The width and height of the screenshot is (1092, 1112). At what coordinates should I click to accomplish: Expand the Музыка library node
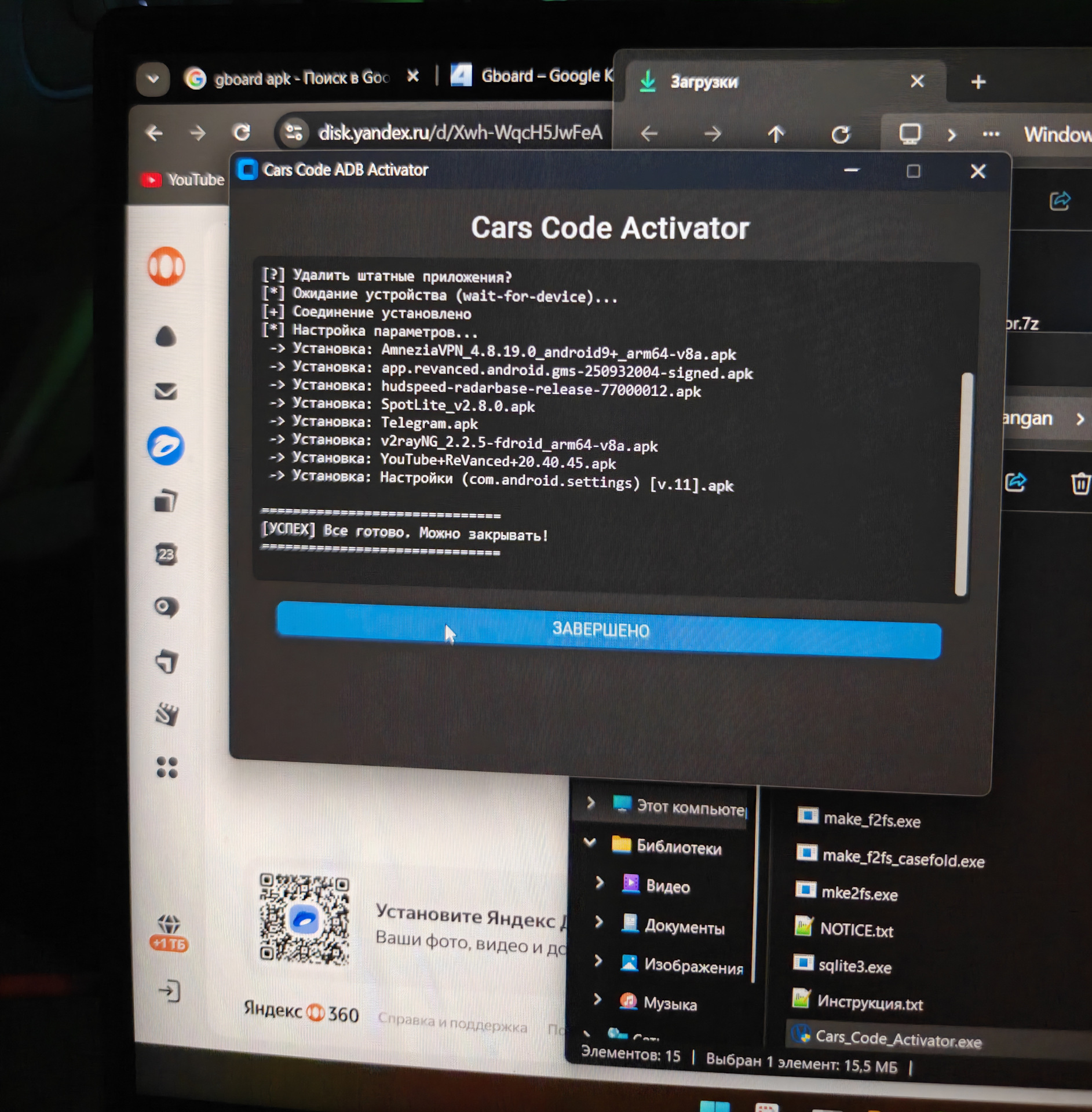[597, 999]
